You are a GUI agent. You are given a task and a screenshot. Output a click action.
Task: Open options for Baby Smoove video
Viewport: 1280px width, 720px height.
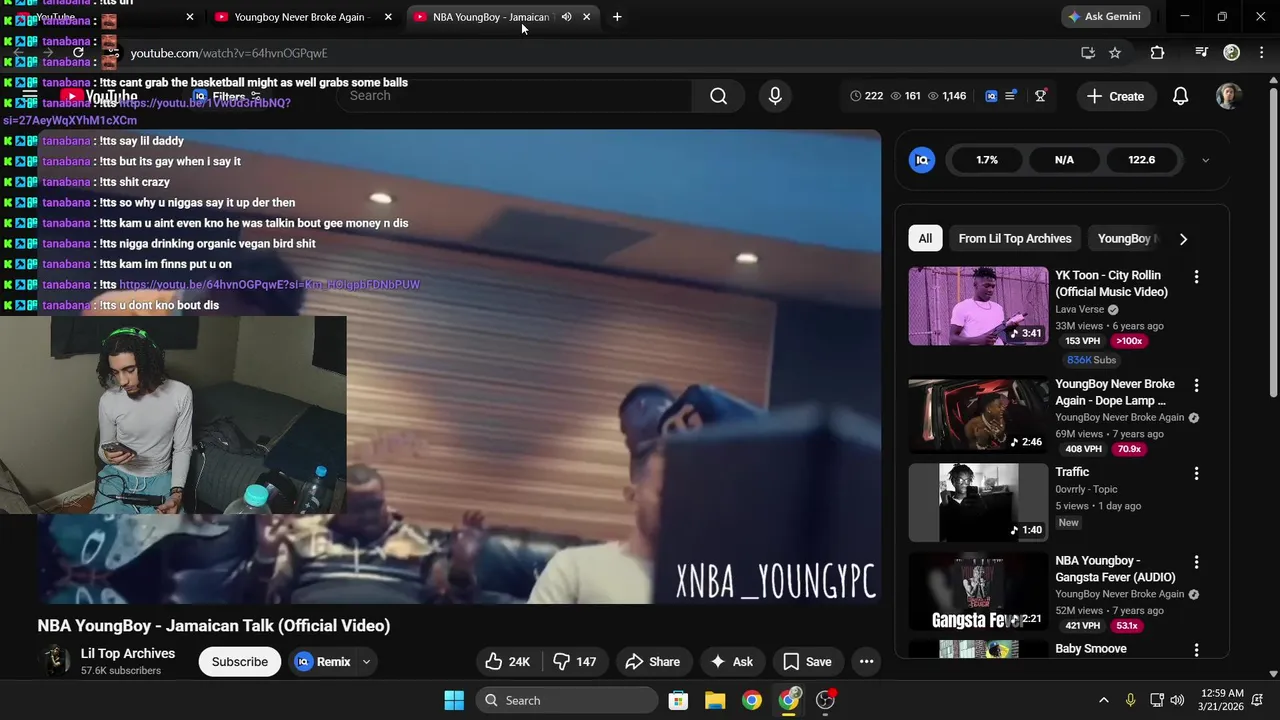pos(1196,650)
